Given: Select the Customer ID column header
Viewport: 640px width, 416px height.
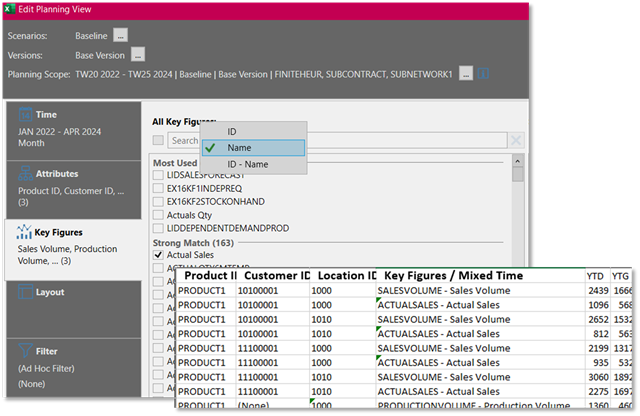Looking at the screenshot, I should [273, 276].
